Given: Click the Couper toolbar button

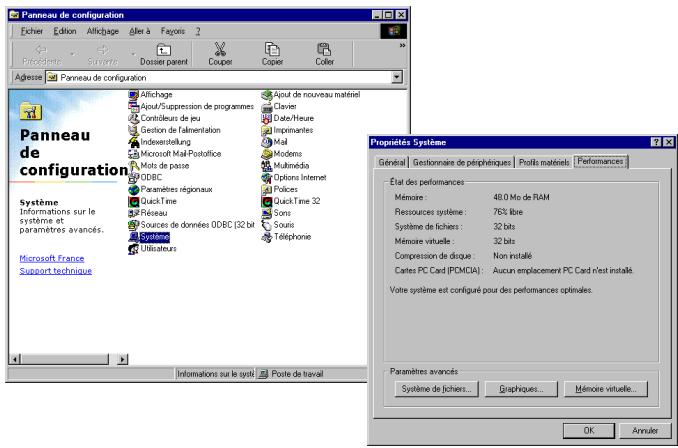Looking at the screenshot, I should click(221, 54).
